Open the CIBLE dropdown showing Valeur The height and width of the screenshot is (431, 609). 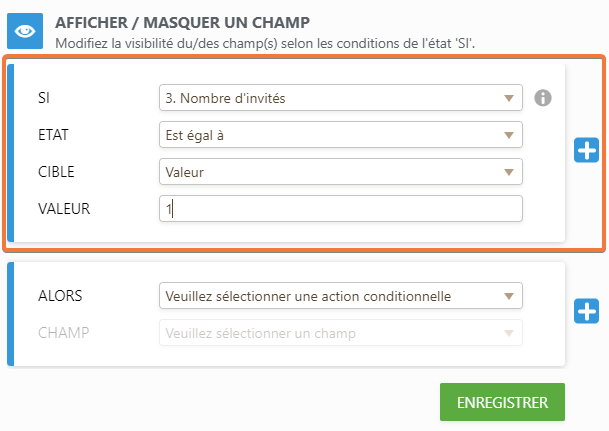(x=340, y=172)
